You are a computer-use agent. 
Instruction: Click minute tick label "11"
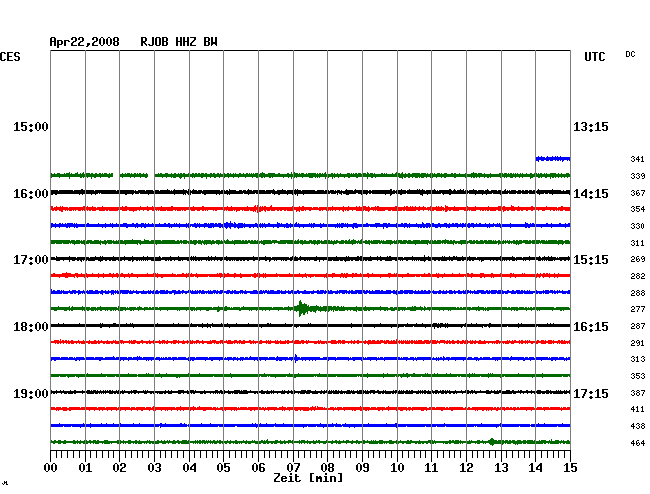click(432, 468)
